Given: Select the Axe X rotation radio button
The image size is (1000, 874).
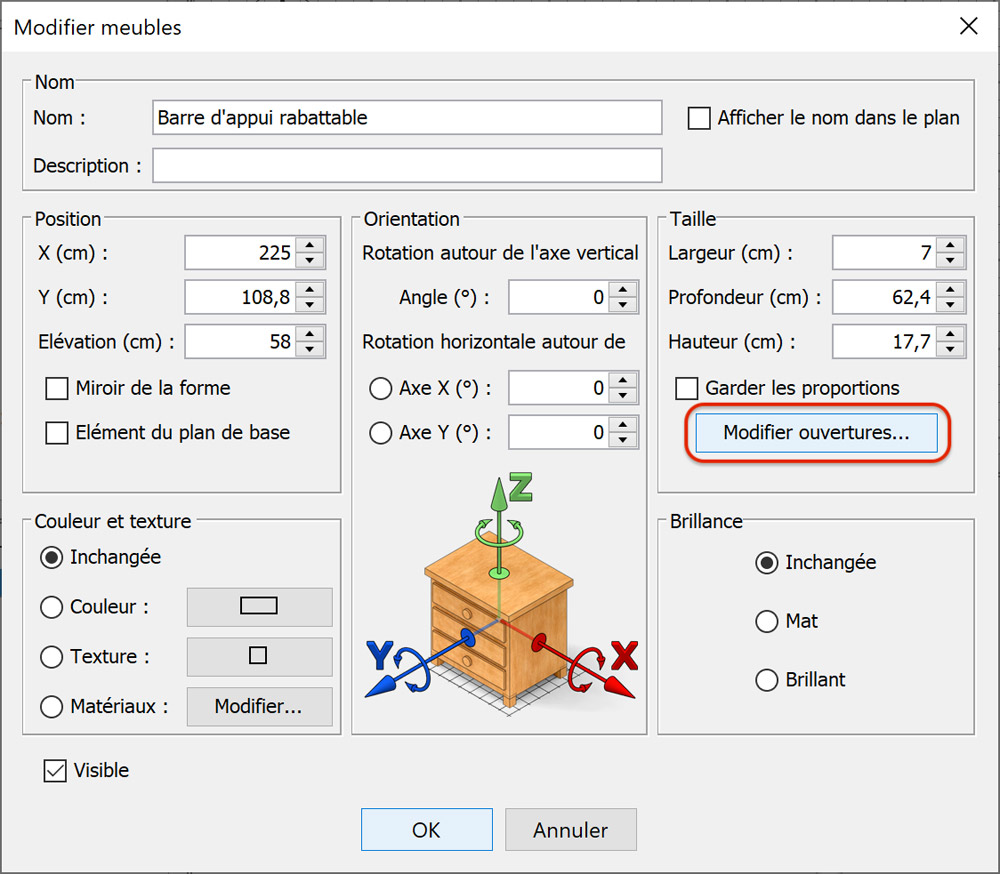Looking at the screenshot, I should coord(380,388).
